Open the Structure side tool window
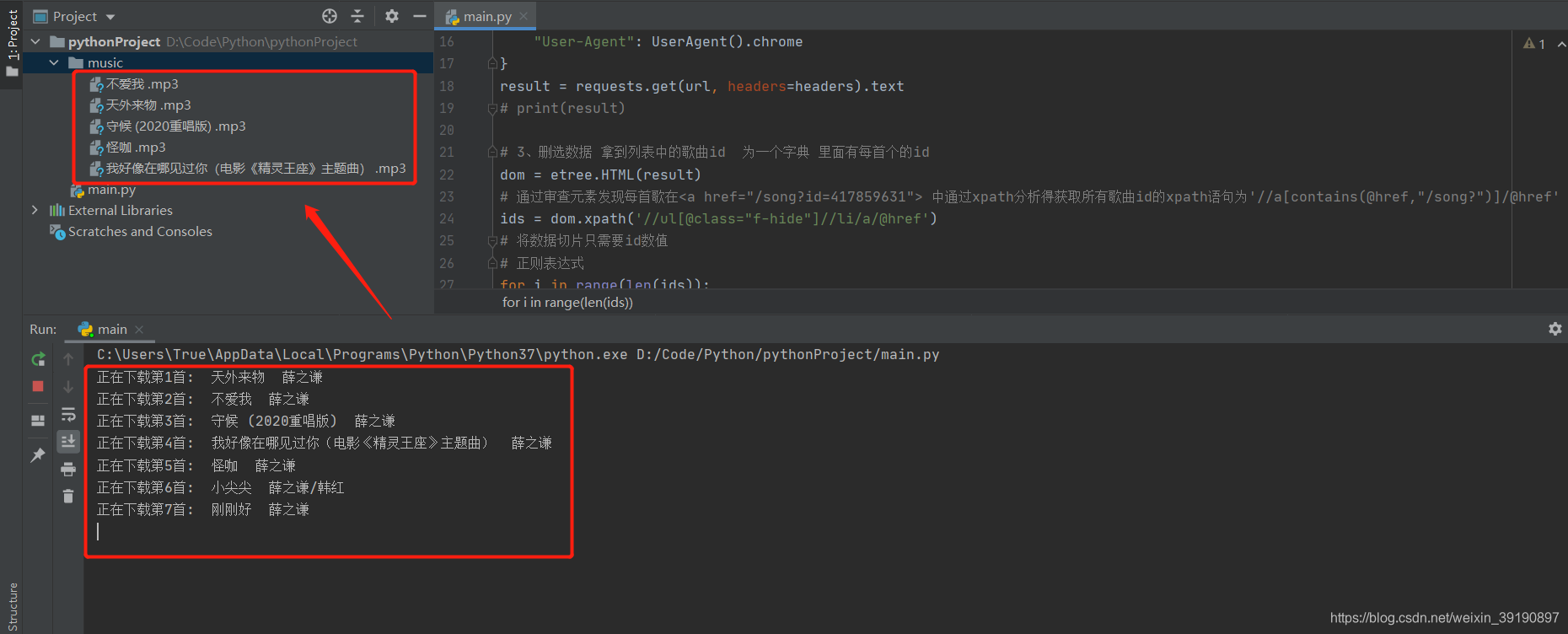This screenshot has height=634, width=1568. pos(12,606)
